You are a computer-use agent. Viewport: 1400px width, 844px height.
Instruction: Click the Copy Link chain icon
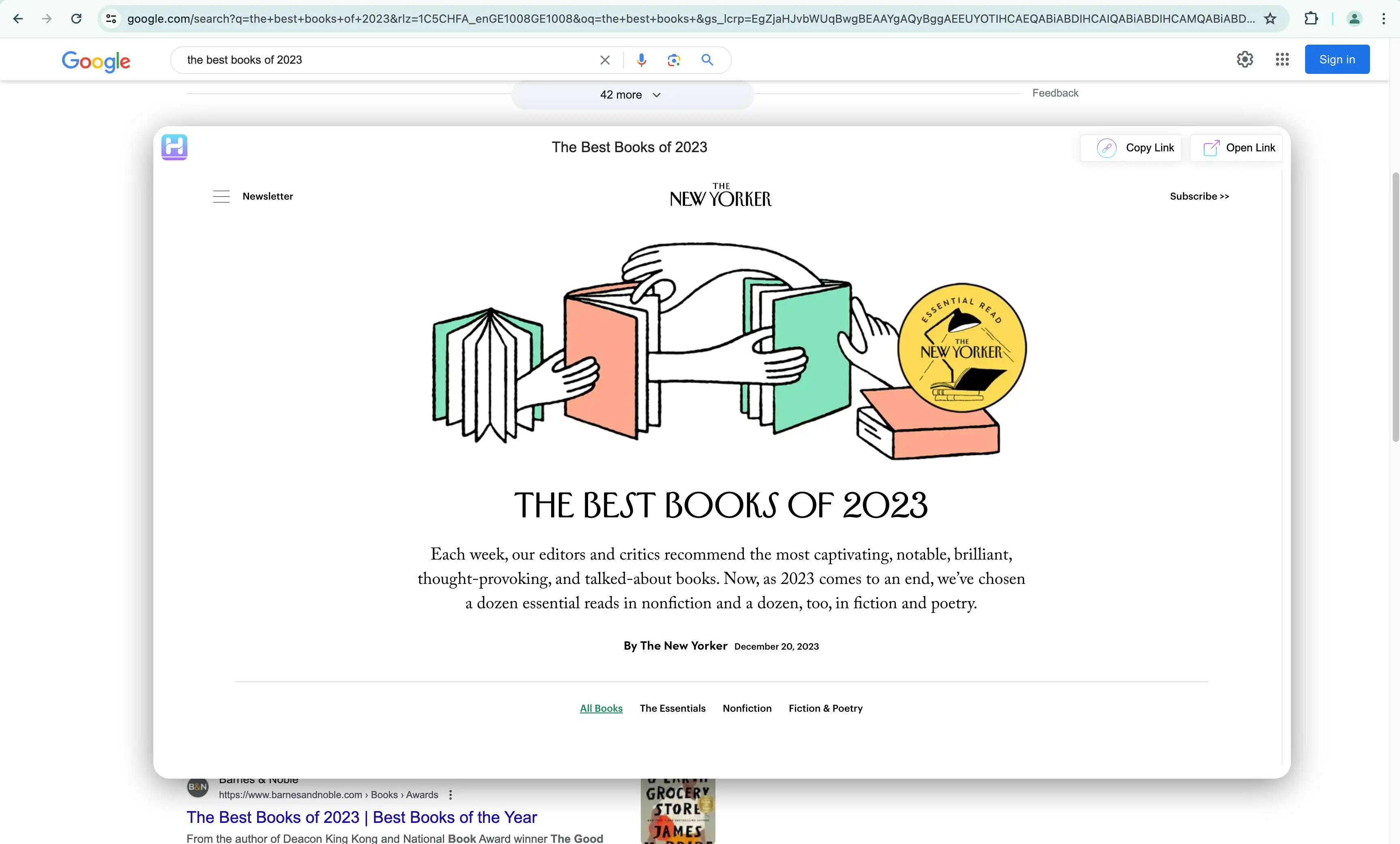[x=1106, y=148]
